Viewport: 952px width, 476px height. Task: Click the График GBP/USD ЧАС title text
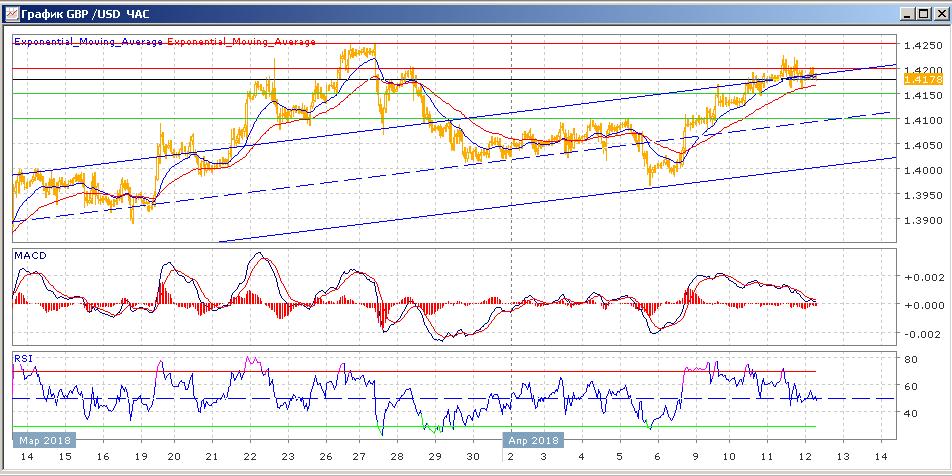(x=84, y=14)
